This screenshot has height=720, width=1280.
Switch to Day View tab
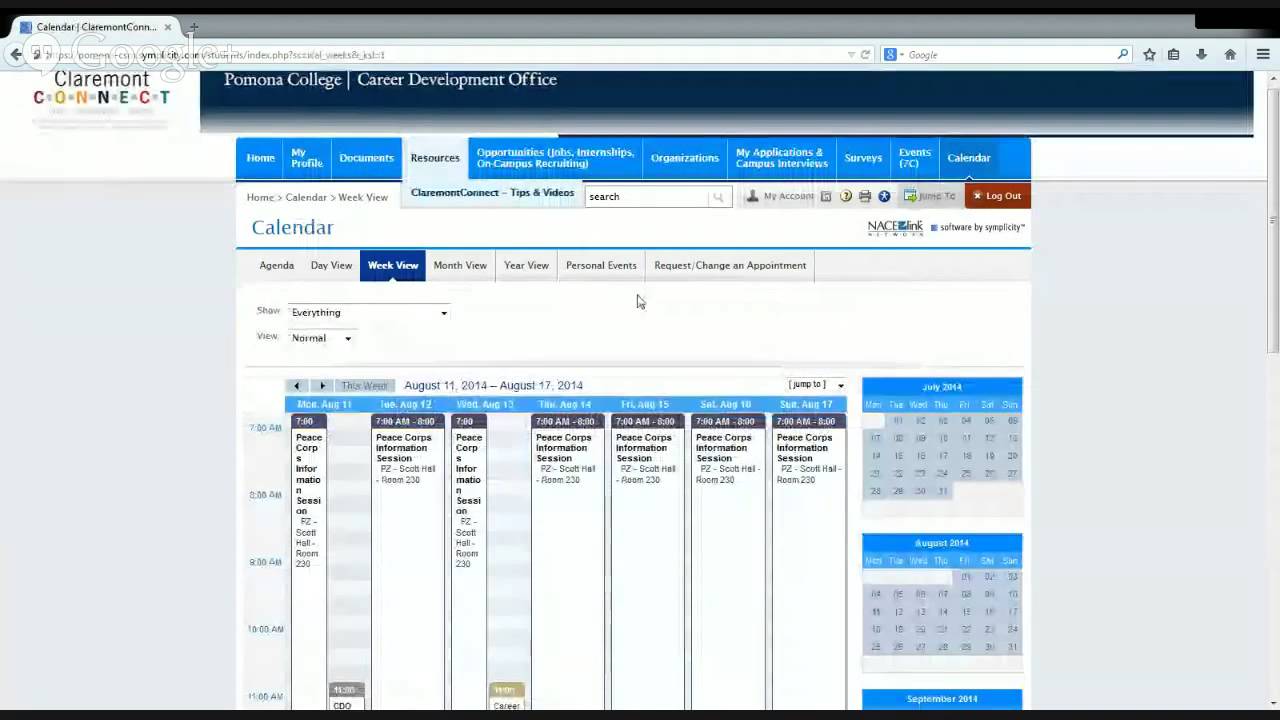331,266
